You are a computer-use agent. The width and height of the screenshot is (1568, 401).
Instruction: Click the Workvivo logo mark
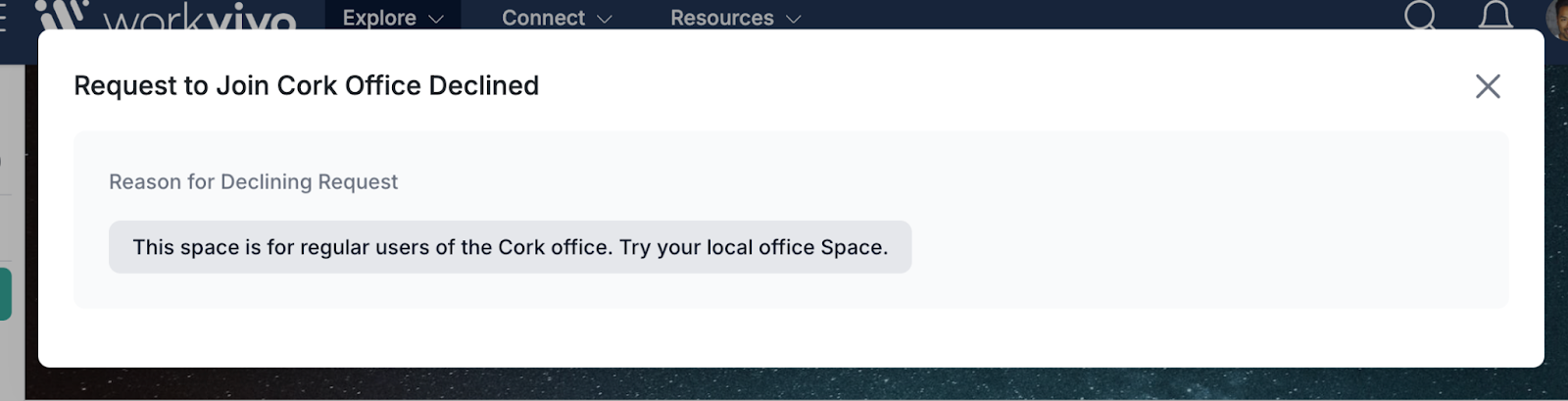[62, 15]
